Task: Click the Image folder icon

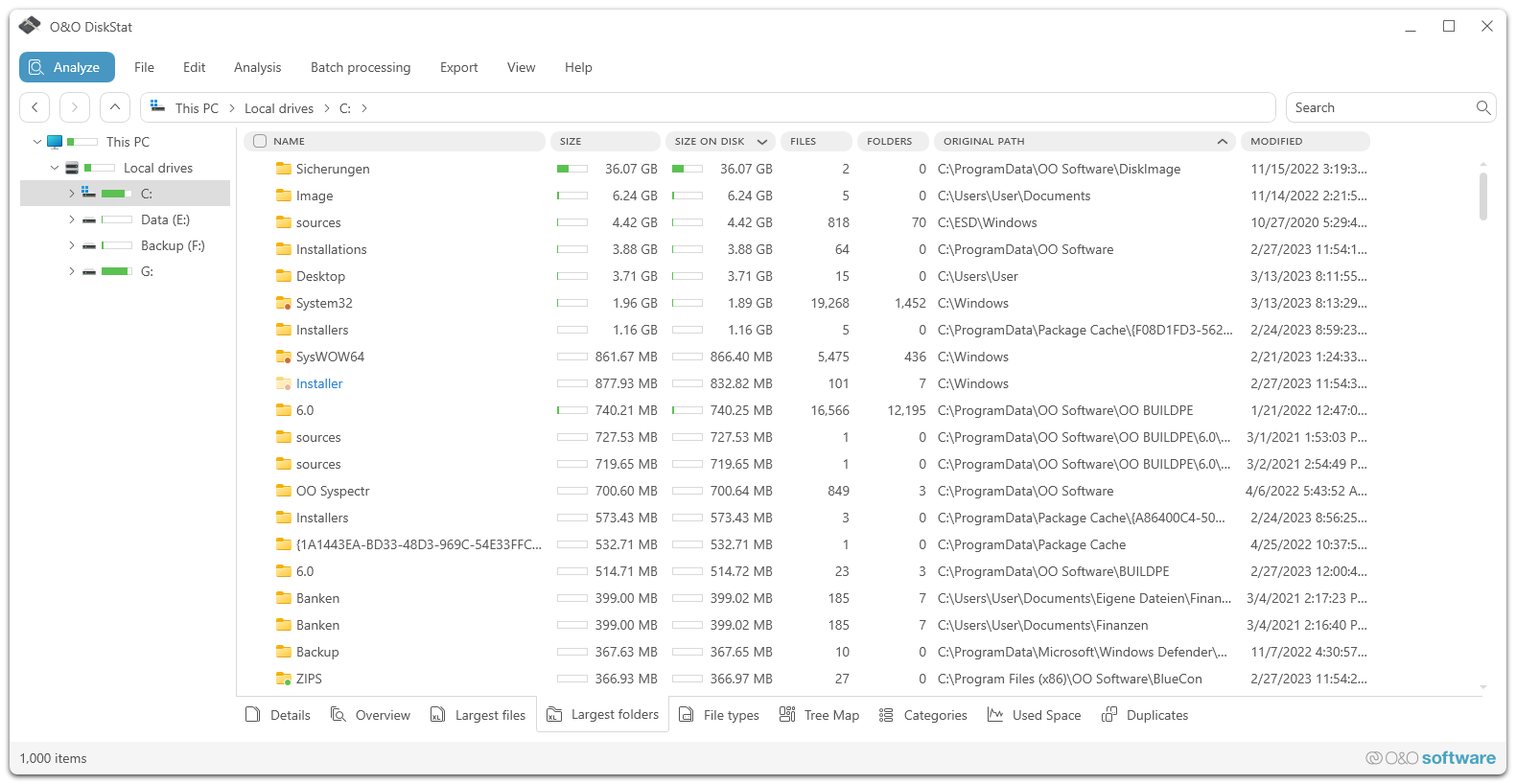Action: pyautogui.click(x=284, y=196)
